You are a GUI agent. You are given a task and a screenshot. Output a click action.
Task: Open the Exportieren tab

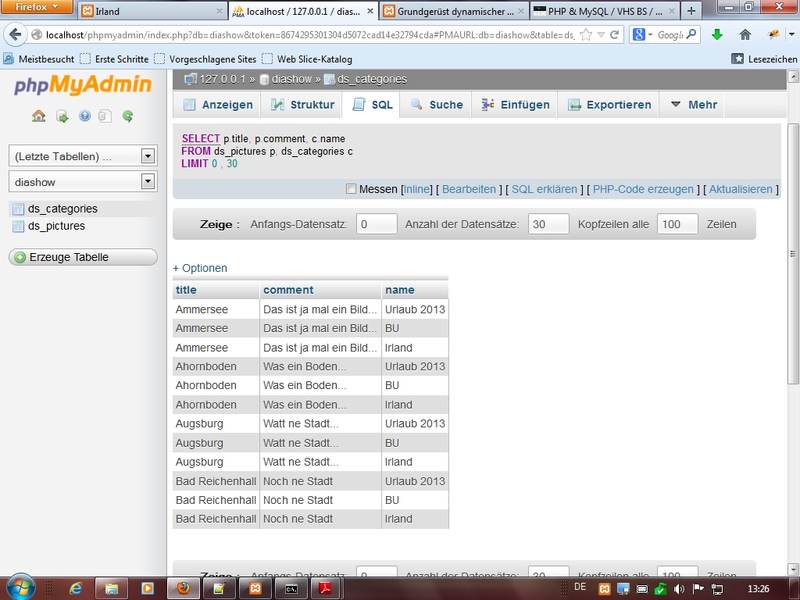[x=610, y=105]
